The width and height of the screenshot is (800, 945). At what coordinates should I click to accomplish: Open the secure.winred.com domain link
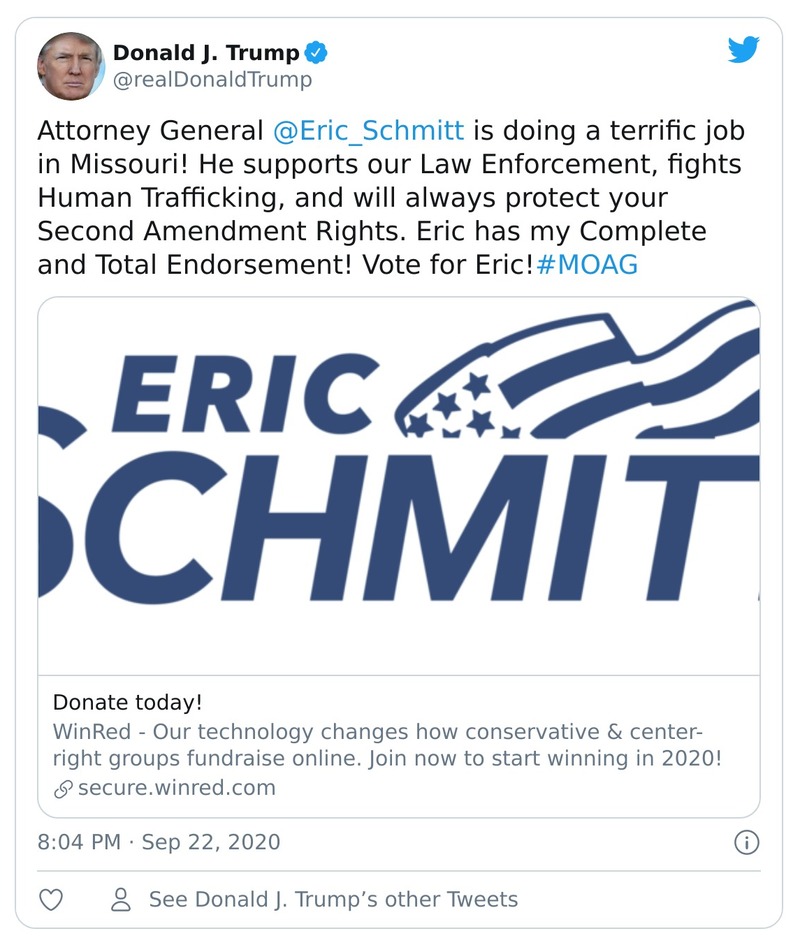point(175,787)
